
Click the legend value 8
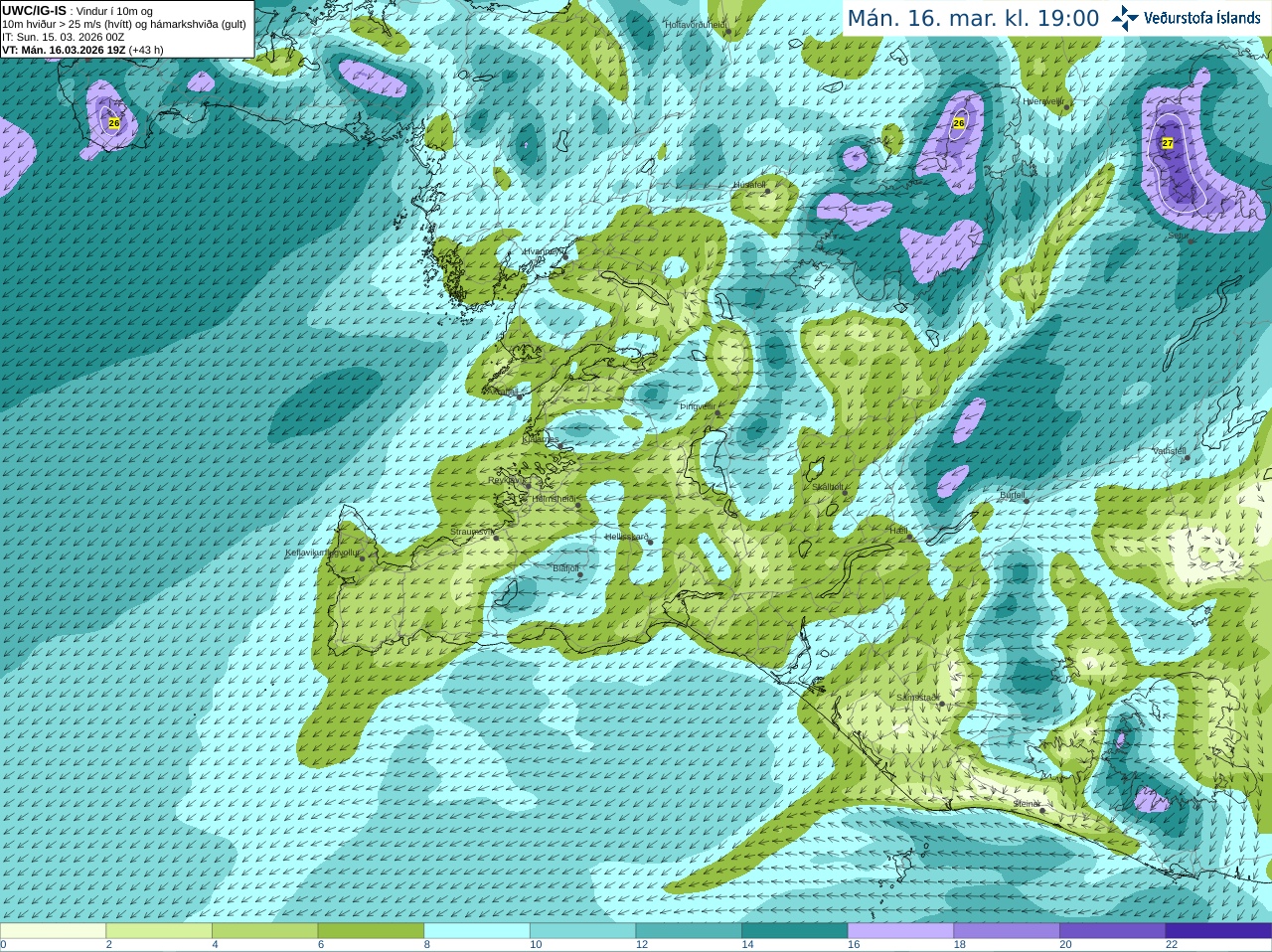[x=427, y=945]
